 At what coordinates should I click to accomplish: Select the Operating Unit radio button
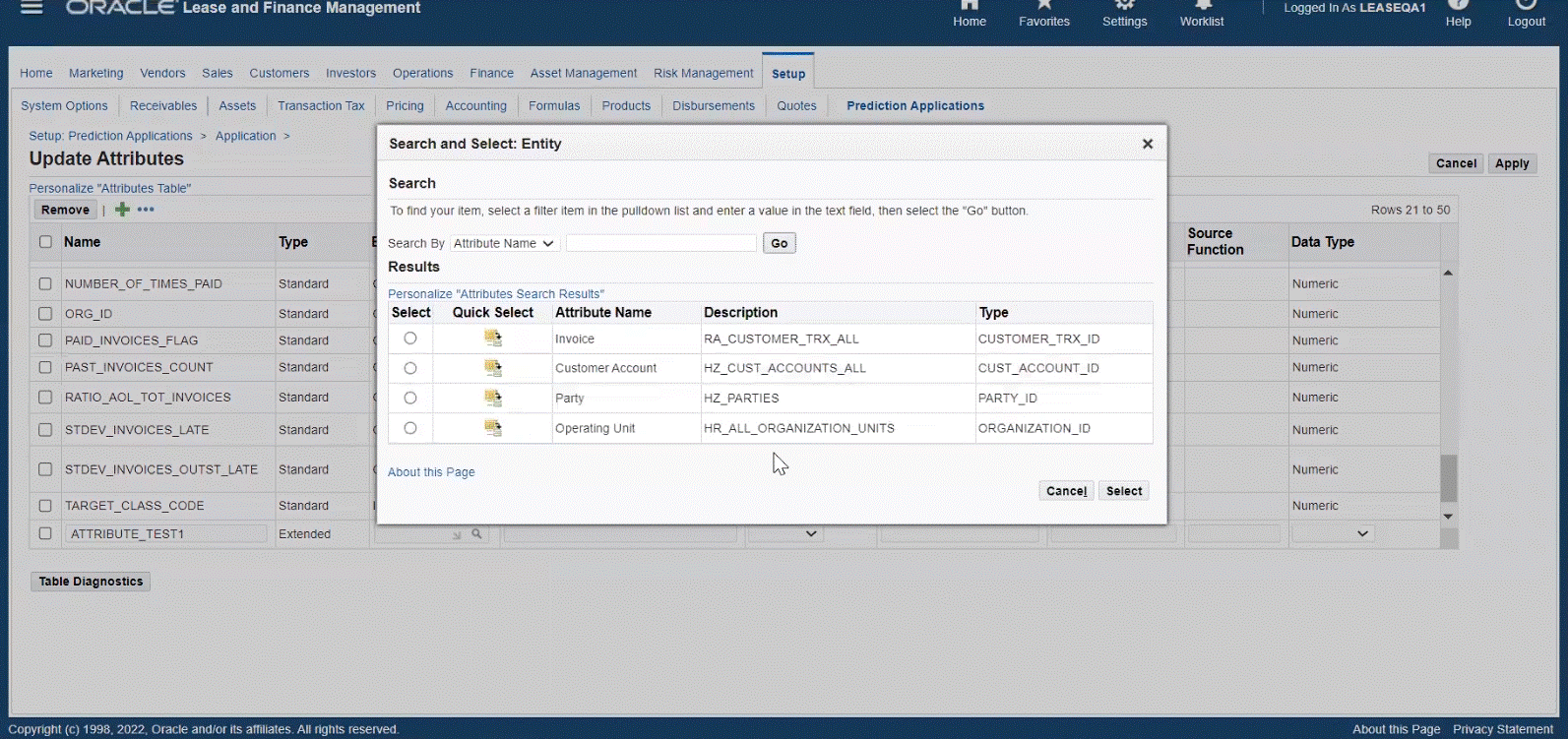point(410,428)
